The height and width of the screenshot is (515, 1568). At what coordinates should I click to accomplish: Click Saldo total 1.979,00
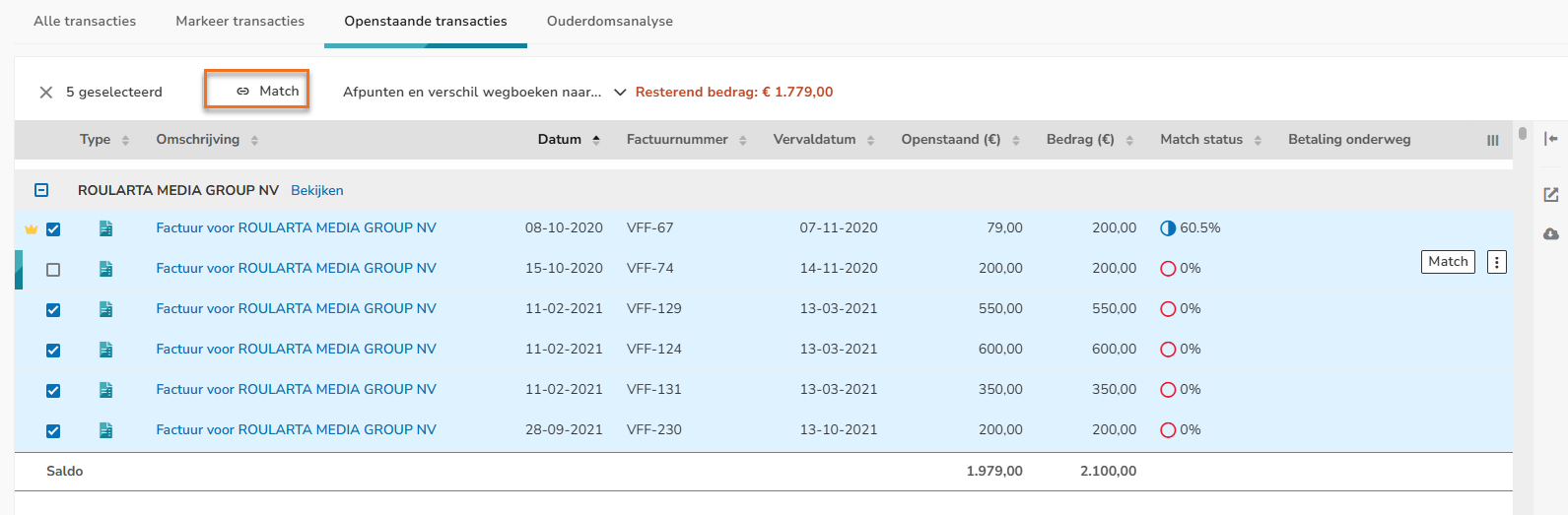pyautogui.click(x=994, y=471)
